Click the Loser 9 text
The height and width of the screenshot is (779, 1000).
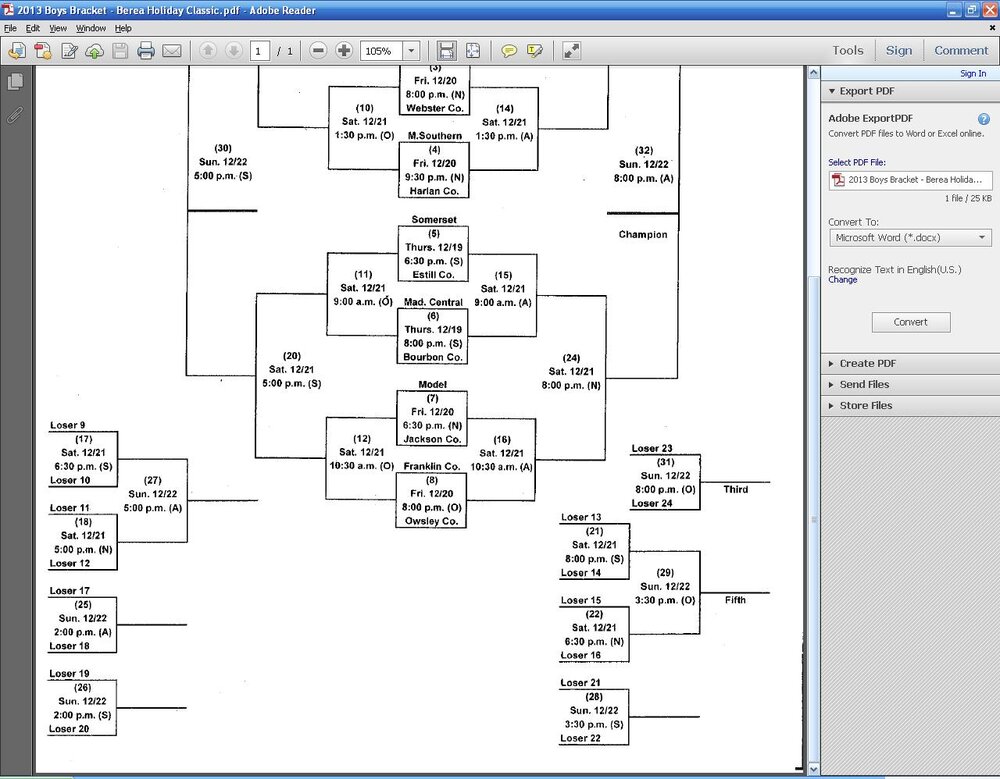tap(68, 425)
